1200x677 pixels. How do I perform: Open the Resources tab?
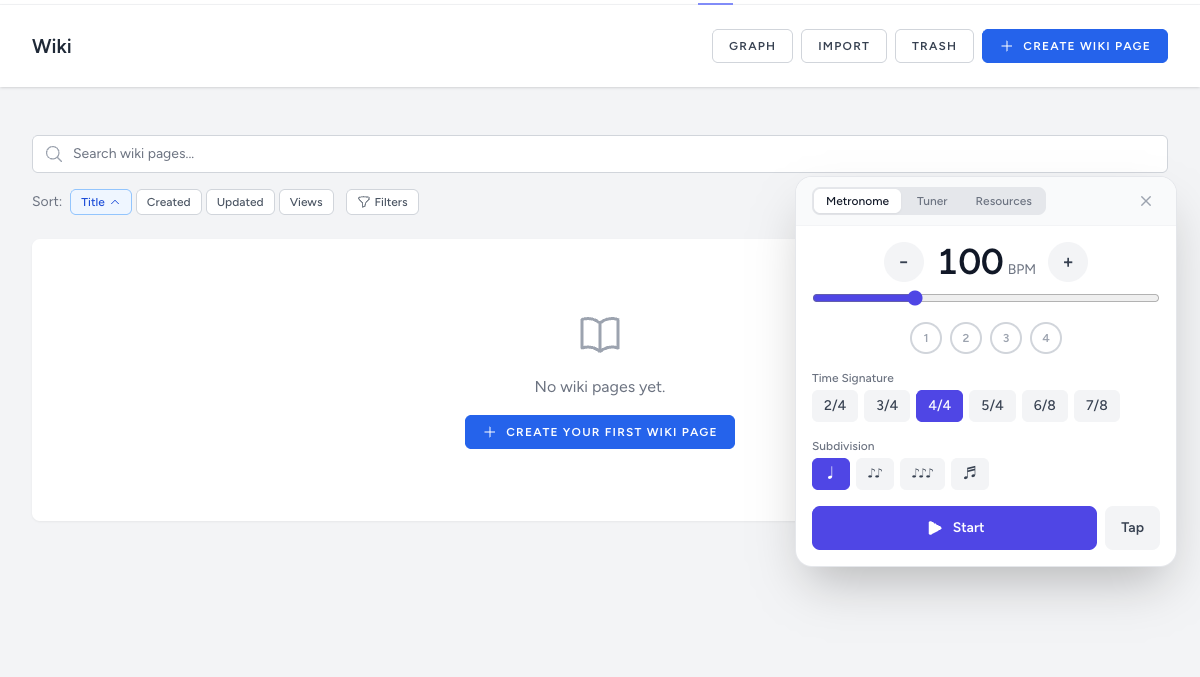1003,201
